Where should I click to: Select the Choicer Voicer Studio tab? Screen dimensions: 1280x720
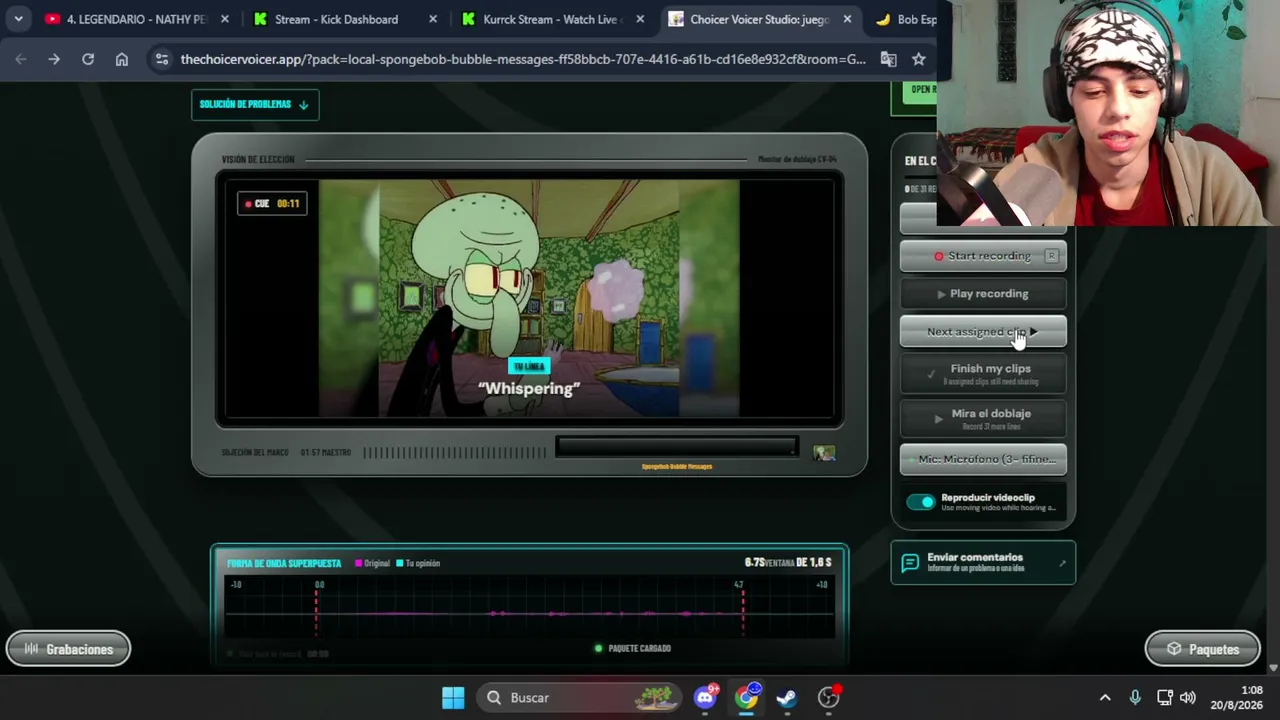tap(761, 19)
